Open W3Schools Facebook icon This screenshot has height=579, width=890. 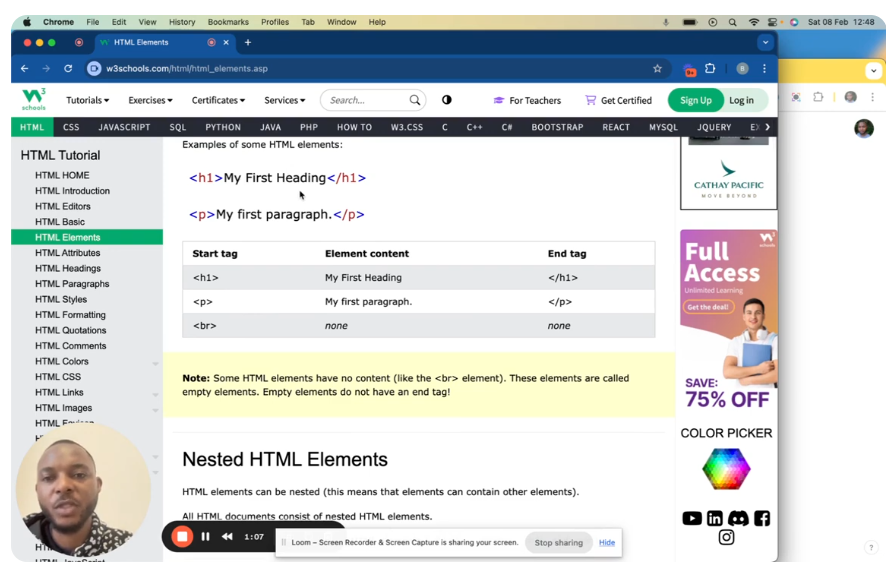point(762,518)
